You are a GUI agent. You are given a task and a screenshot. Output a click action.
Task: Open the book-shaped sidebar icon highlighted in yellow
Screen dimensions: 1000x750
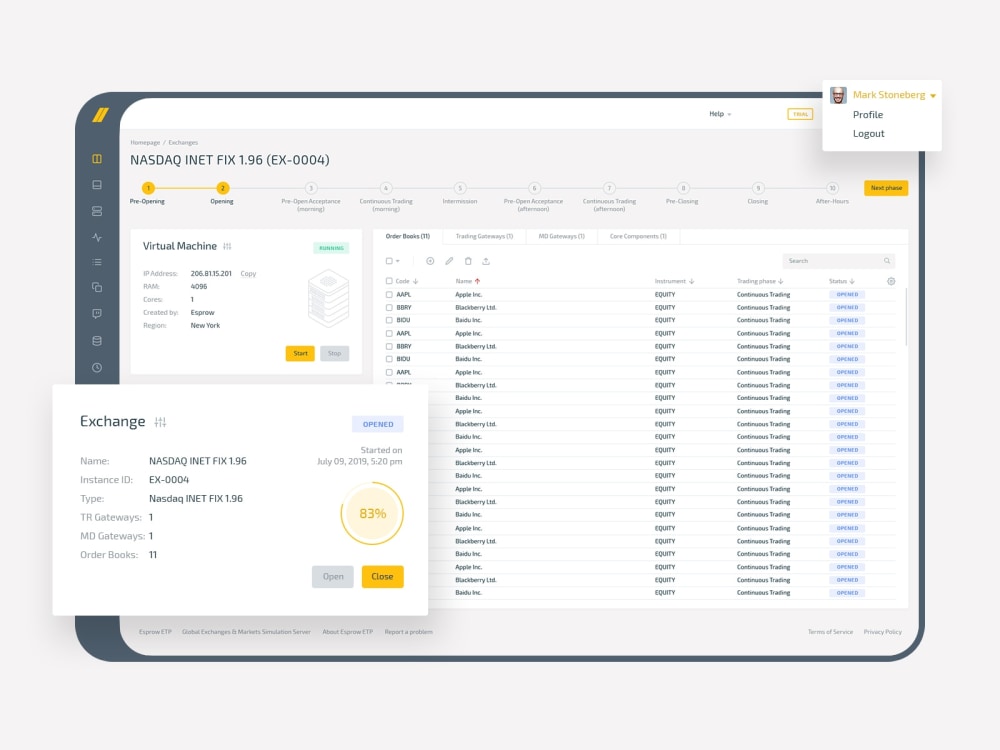click(97, 159)
